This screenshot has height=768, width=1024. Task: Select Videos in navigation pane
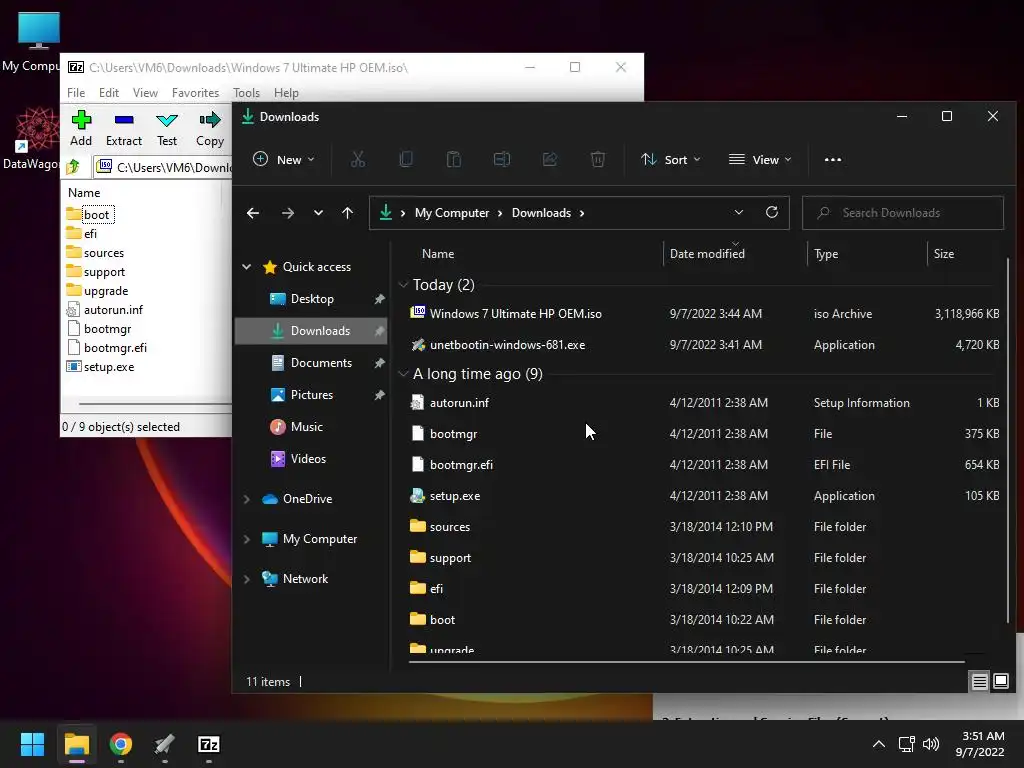311,459
